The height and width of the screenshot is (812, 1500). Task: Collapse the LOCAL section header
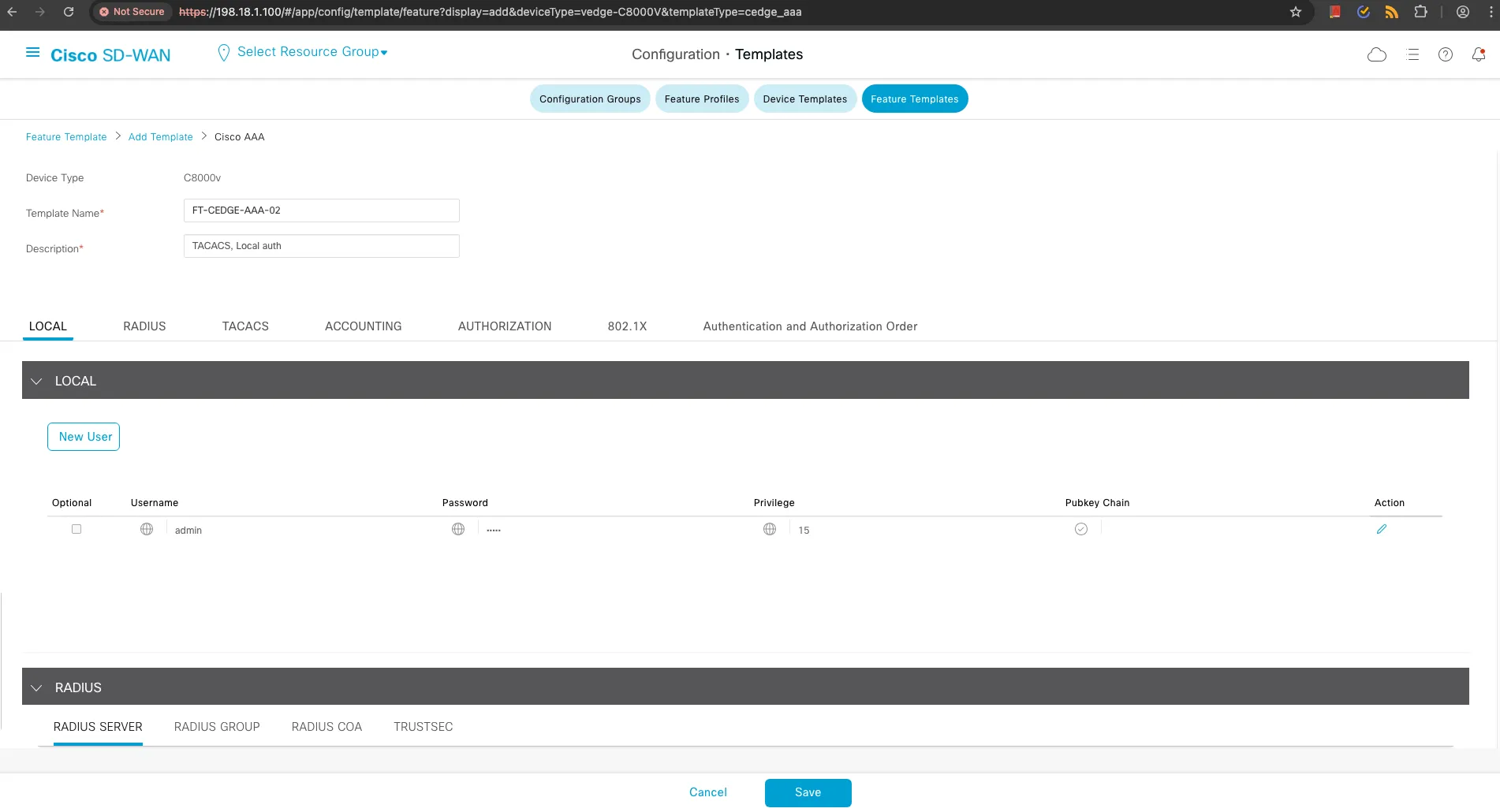click(x=36, y=381)
